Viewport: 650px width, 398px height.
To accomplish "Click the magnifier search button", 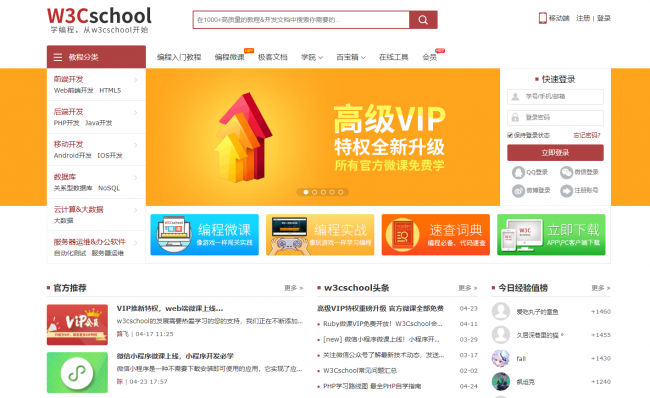I will [x=423, y=19].
